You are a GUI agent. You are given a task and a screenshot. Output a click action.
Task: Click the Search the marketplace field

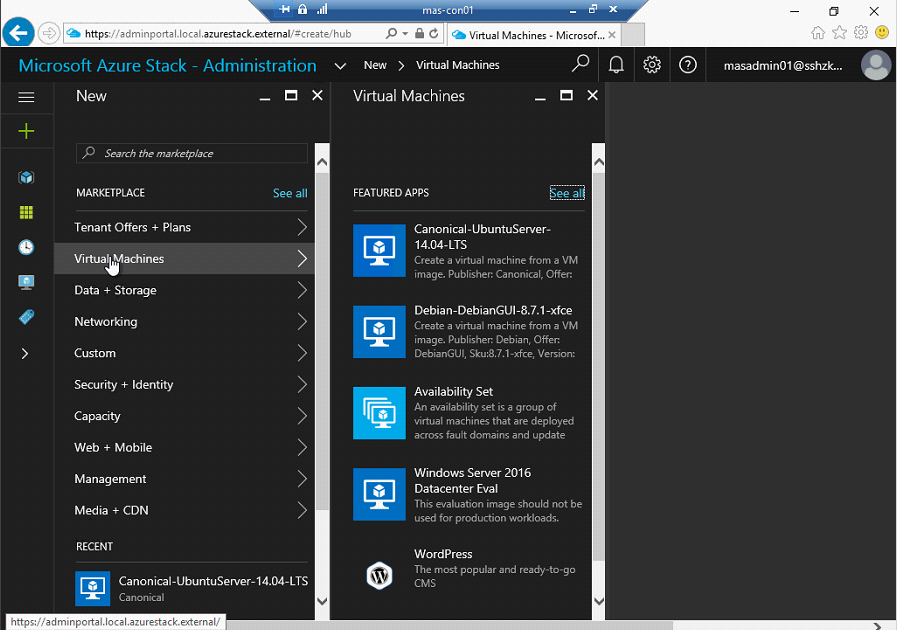point(192,153)
